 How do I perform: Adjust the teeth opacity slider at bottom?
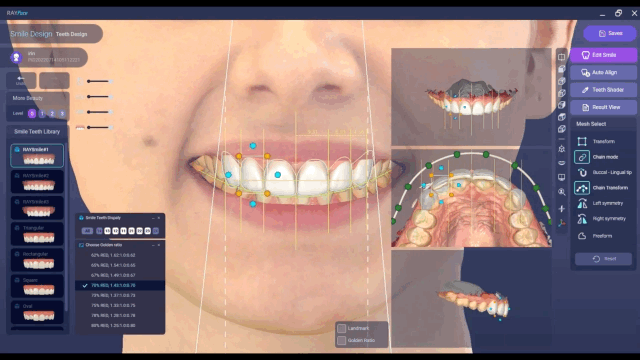99,127
